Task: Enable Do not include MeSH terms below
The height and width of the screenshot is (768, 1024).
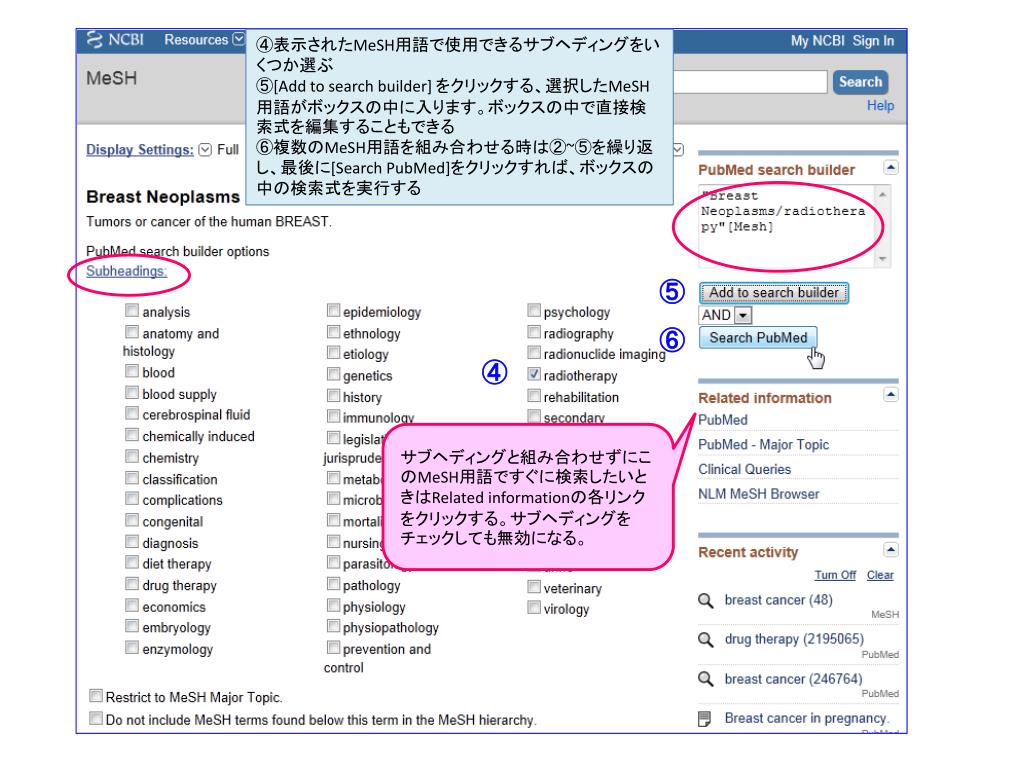Action: [96, 718]
